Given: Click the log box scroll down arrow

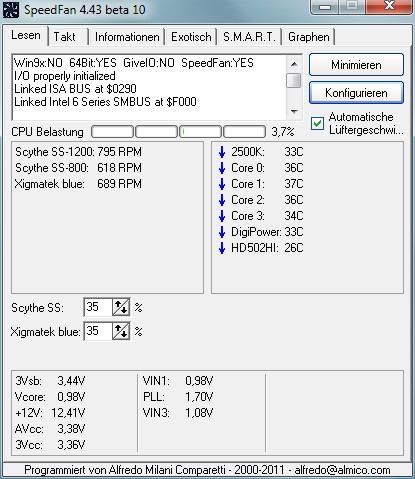Looking at the screenshot, I should pyautogui.click(x=294, y=112).
